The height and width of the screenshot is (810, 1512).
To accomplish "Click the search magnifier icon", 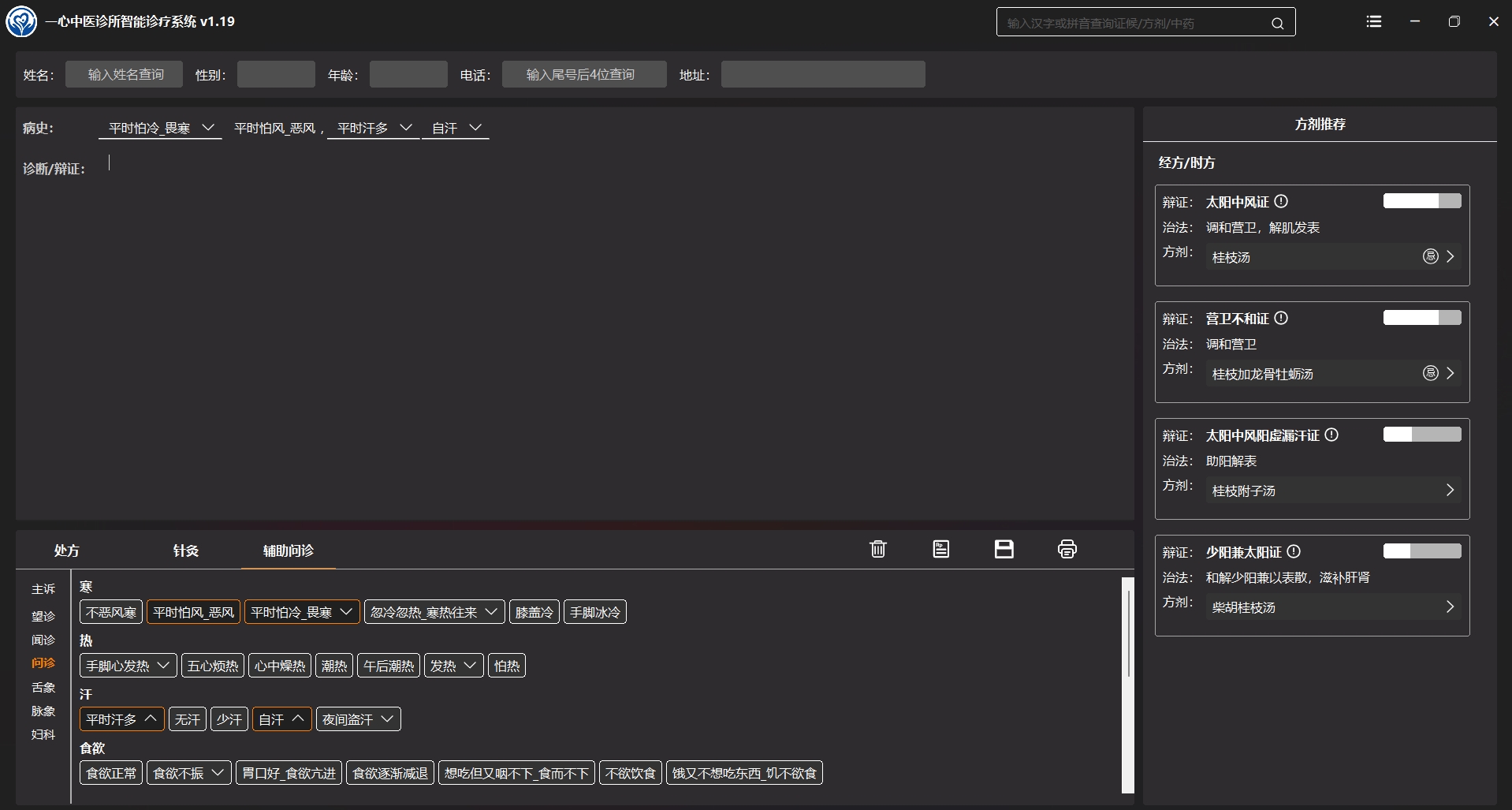I will 1277,24.
